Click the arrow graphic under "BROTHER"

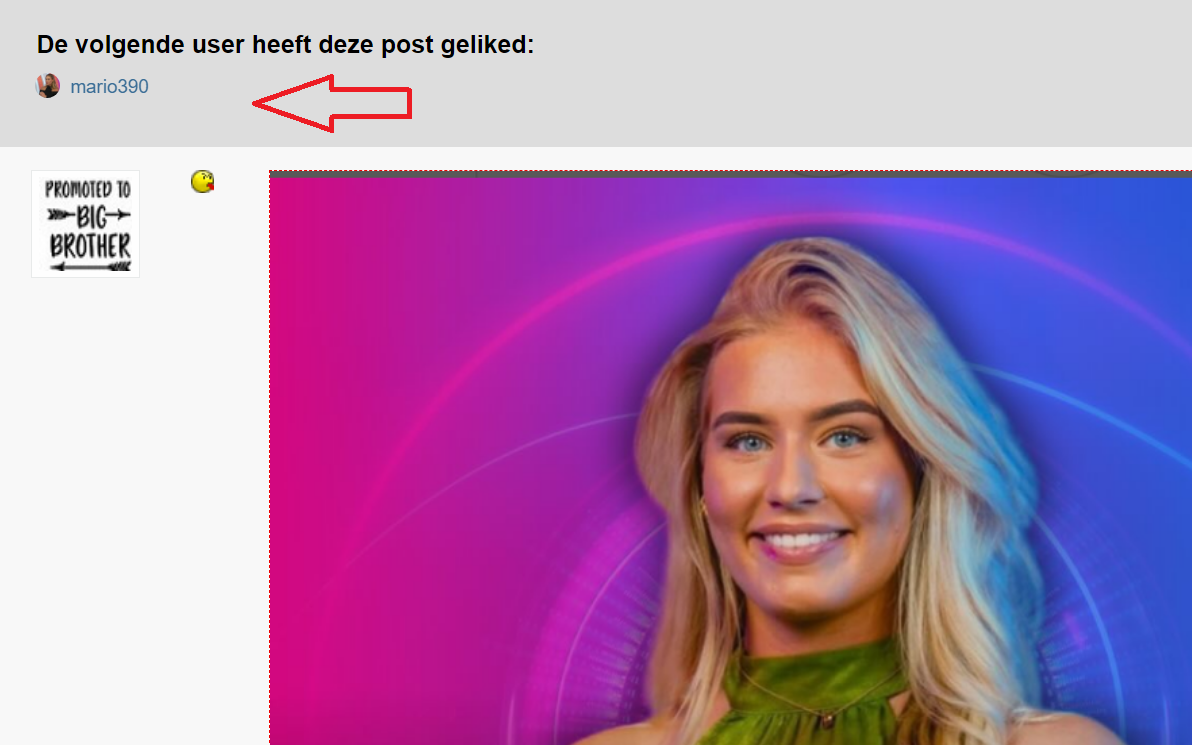90,266
